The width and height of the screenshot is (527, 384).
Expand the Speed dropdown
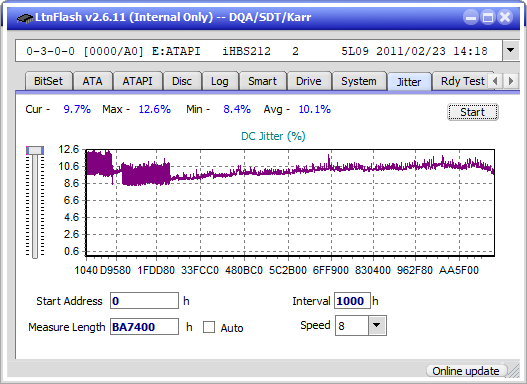coord(377,325)
